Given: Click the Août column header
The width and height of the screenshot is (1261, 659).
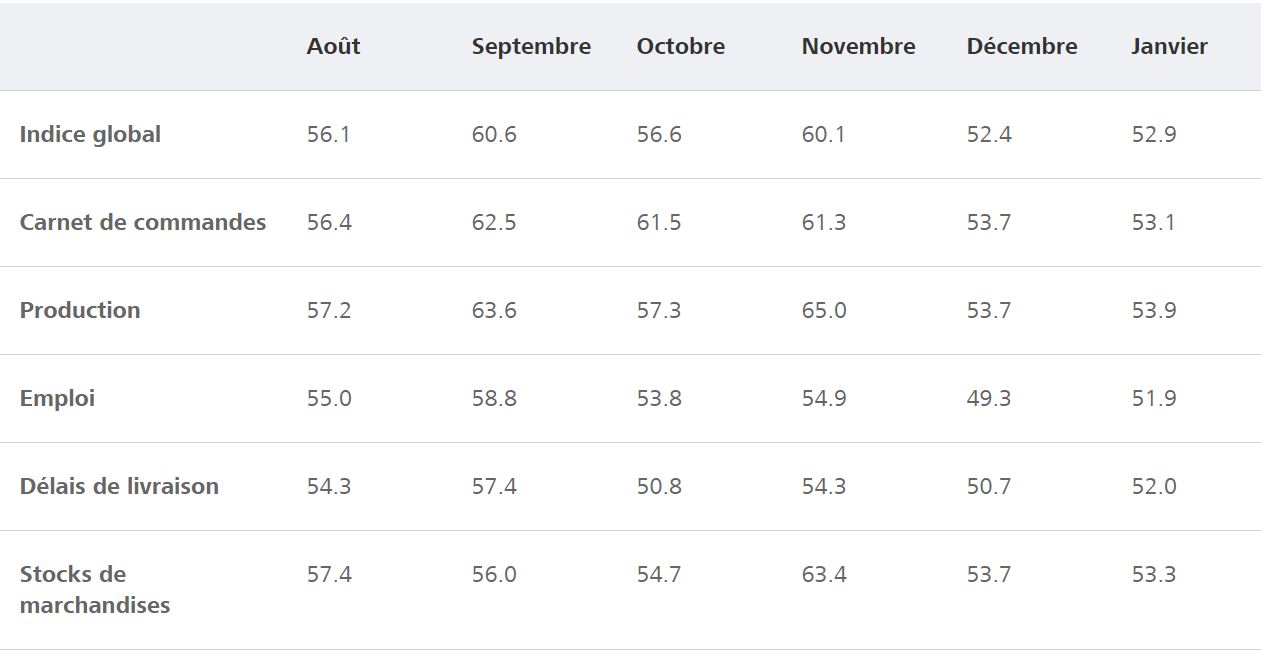Looking at the screenshot, I should click(x=333, y=46).
